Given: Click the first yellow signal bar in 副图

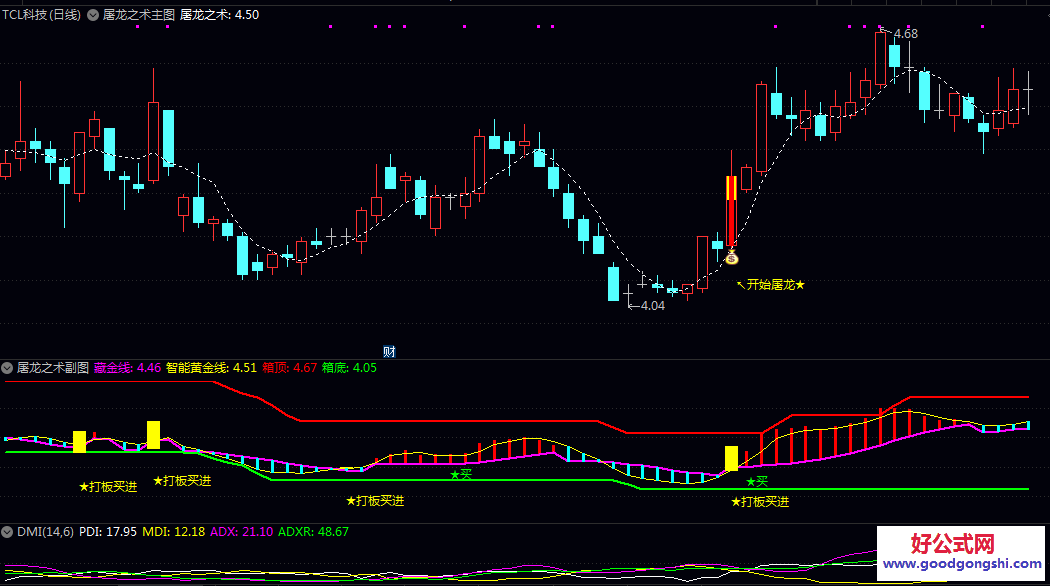Looking at the screenshot, I should tap(79, 441).
